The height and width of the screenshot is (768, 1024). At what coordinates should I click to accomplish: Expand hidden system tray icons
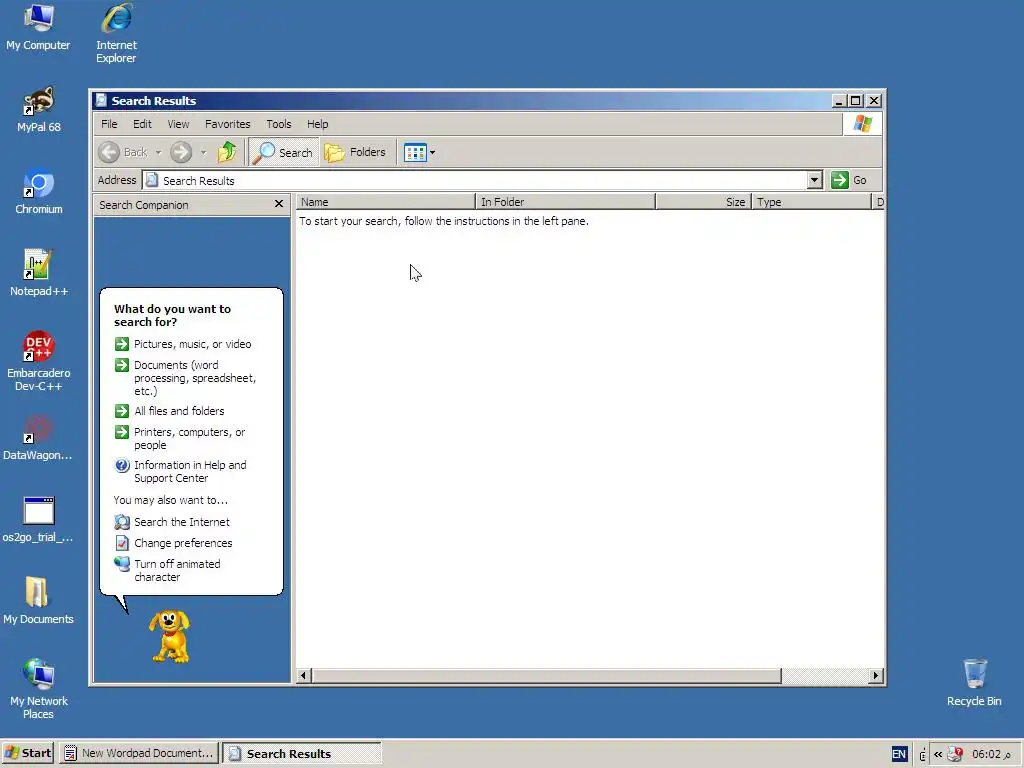click(938, 754)
